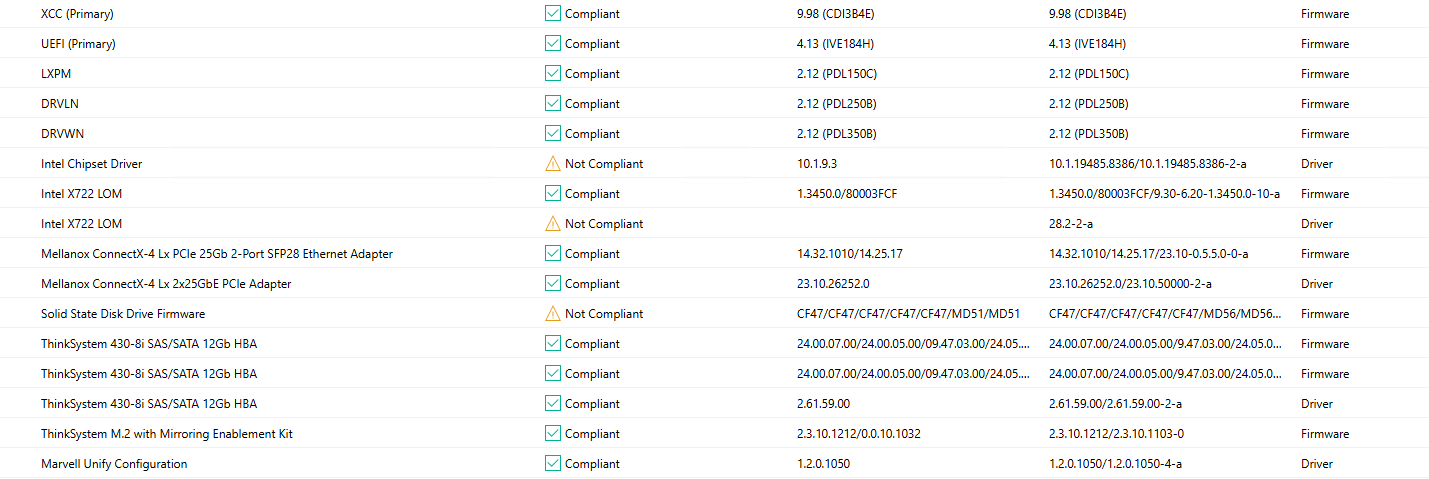Click the compliant checkmark icon for UEFI (Primary)
The image size is (1429, 479).
tap(552, 44)
